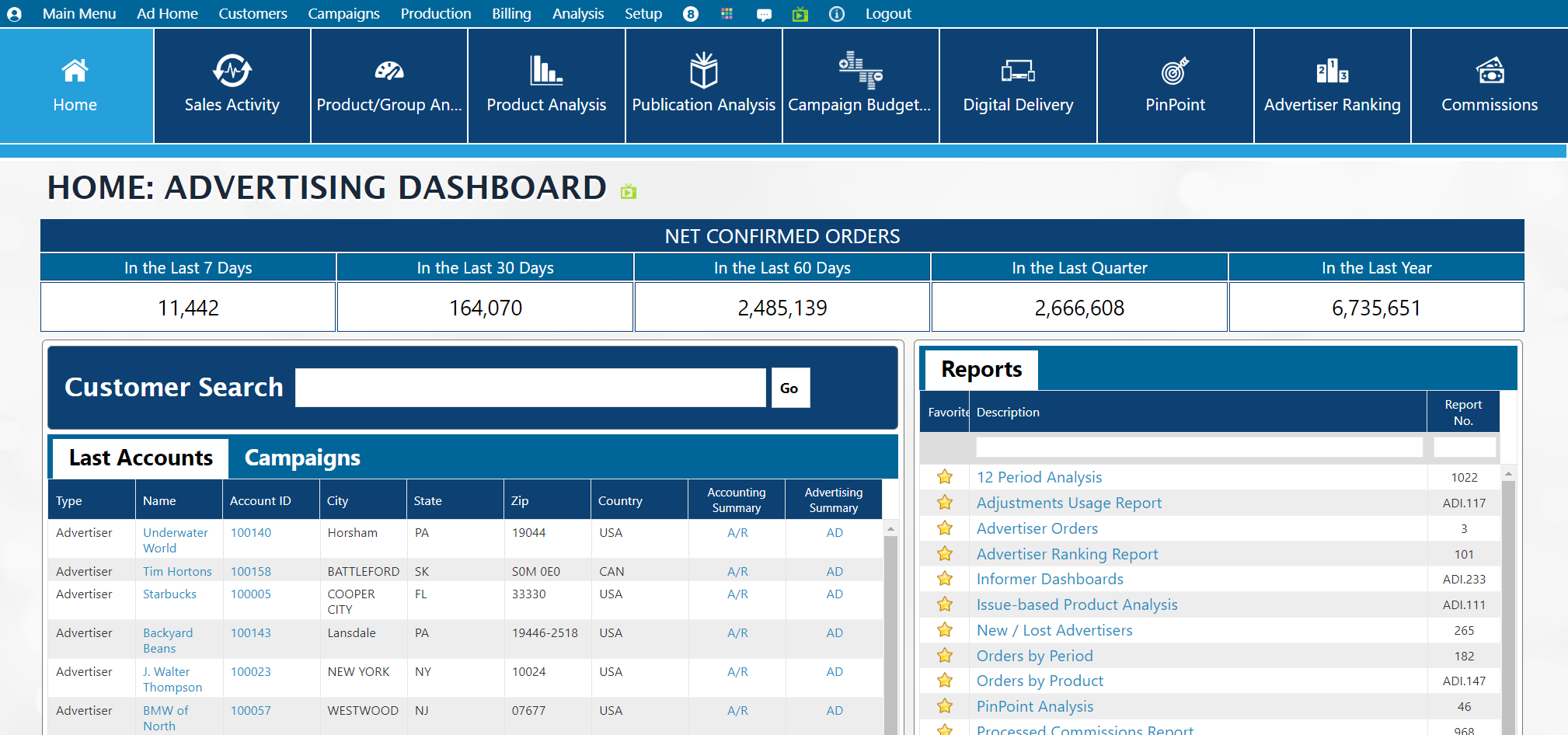Toggle favorite star for Orders by Period
The height and width of the screenshot is (735, 1568).
pos(945,656)
